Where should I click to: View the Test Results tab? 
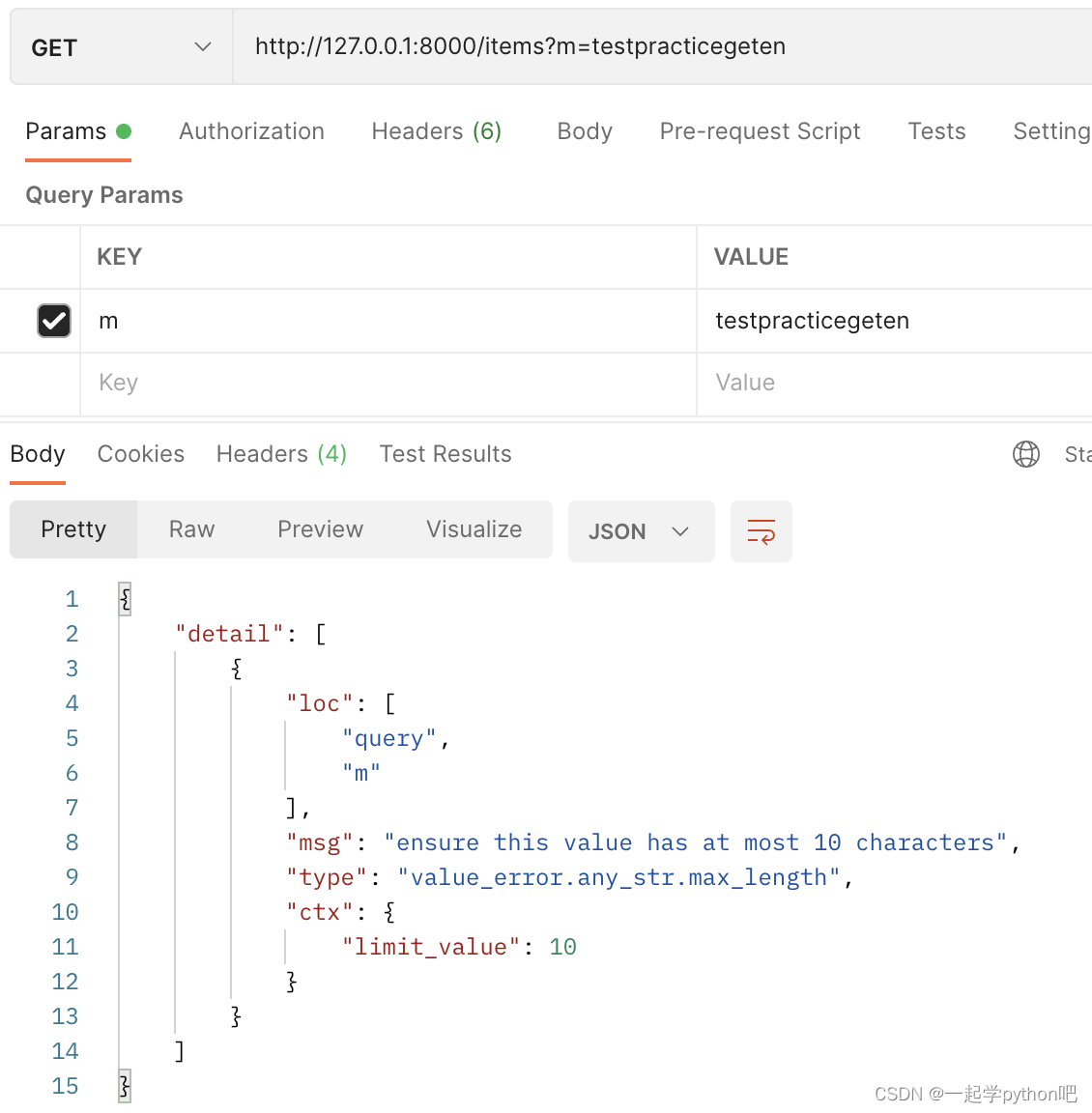point(445,454)
